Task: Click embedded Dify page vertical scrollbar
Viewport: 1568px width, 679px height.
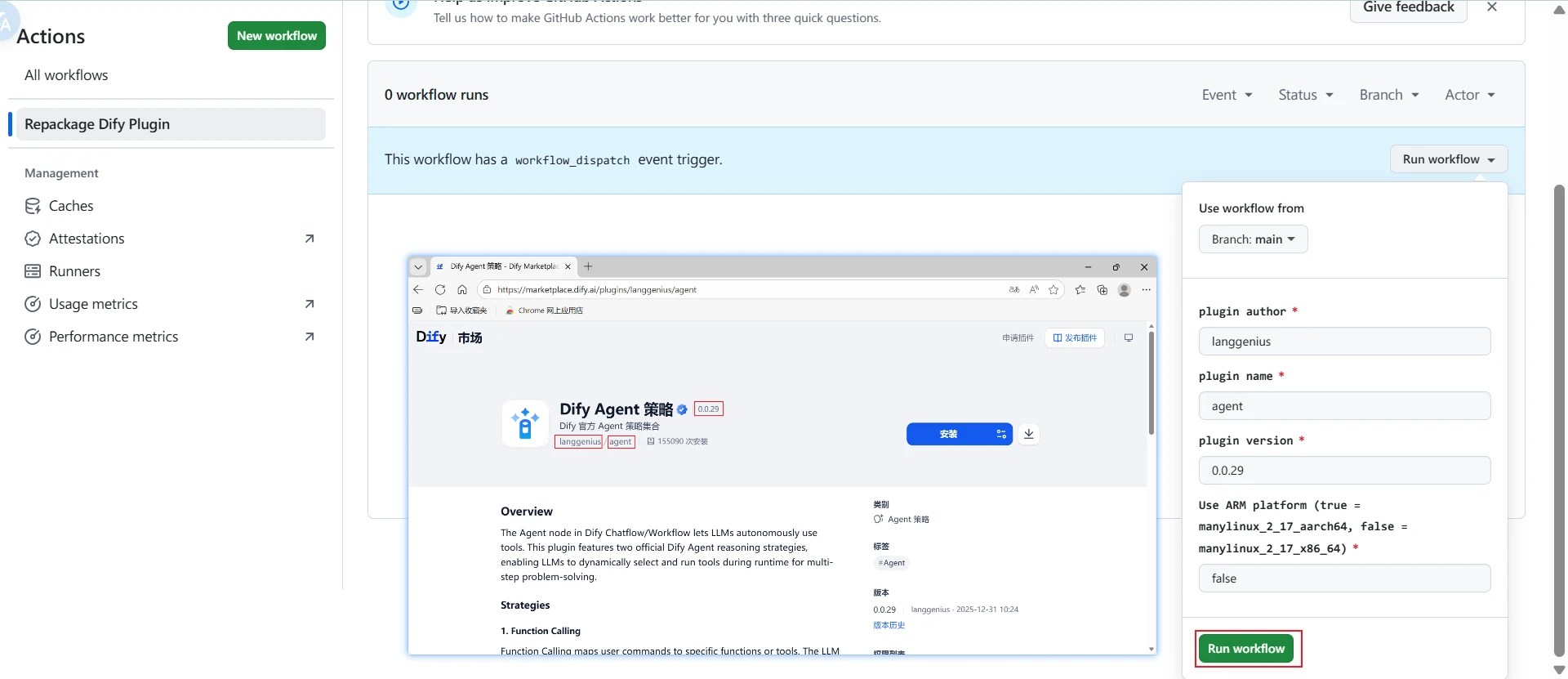Action: 1151,382
